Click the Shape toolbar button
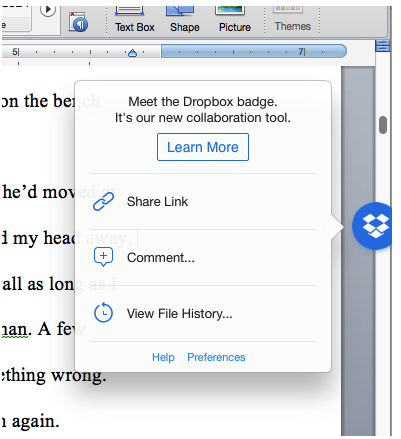The height and width of the screenshot is (439, 401). pos(184,20)
